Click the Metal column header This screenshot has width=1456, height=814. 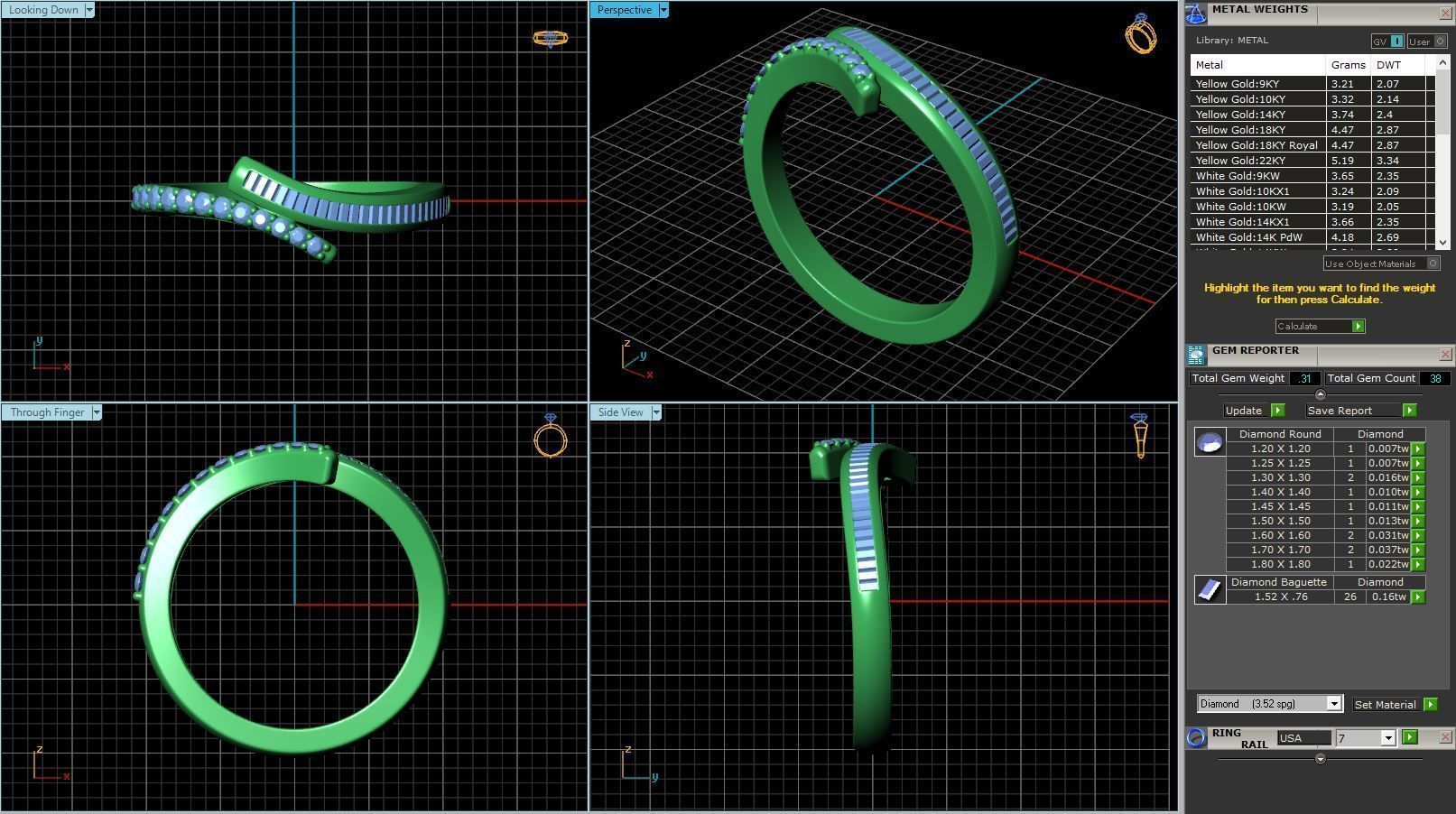[x=1257, y=65]
